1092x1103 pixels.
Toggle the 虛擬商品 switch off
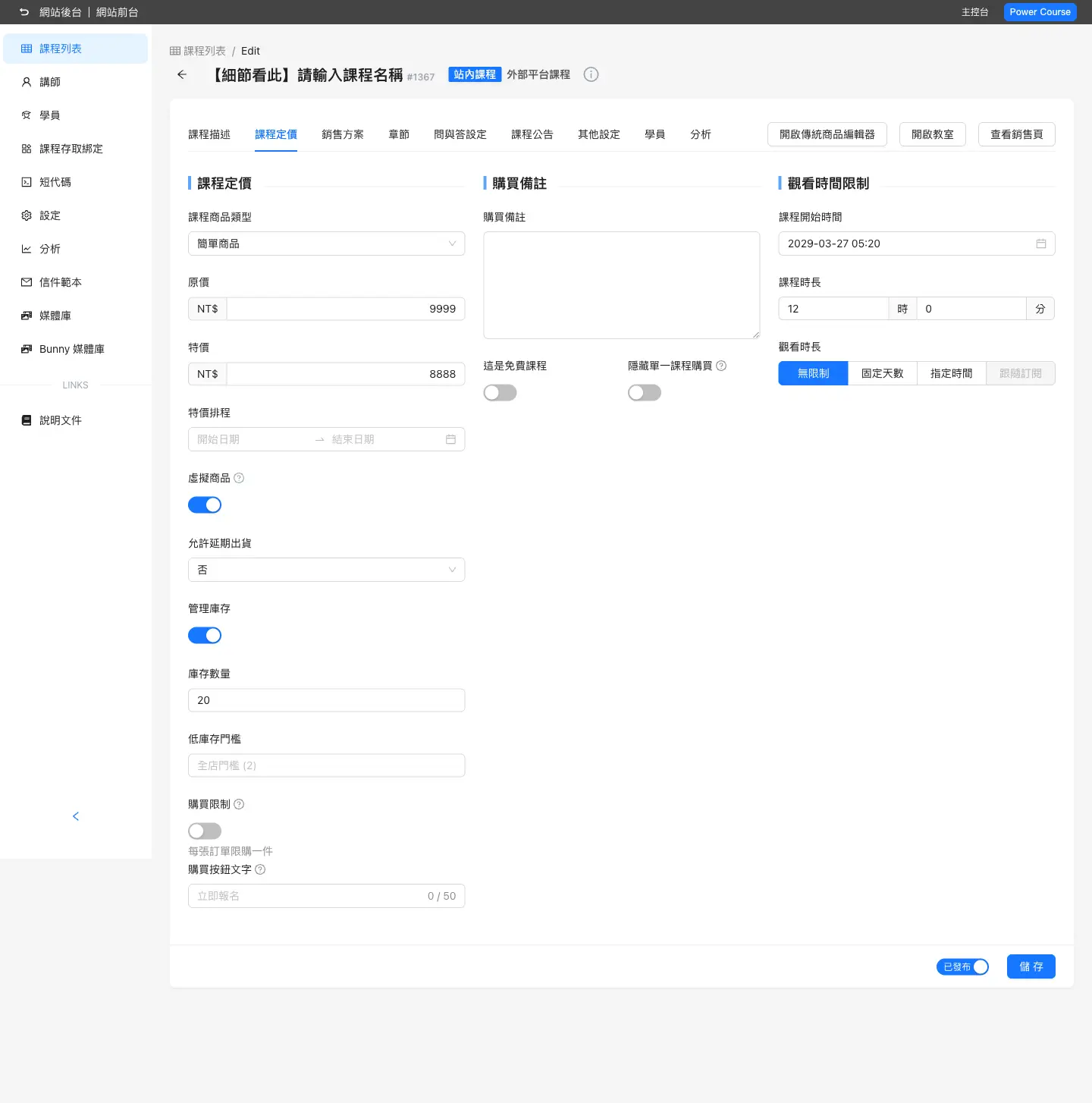(205, 505)
